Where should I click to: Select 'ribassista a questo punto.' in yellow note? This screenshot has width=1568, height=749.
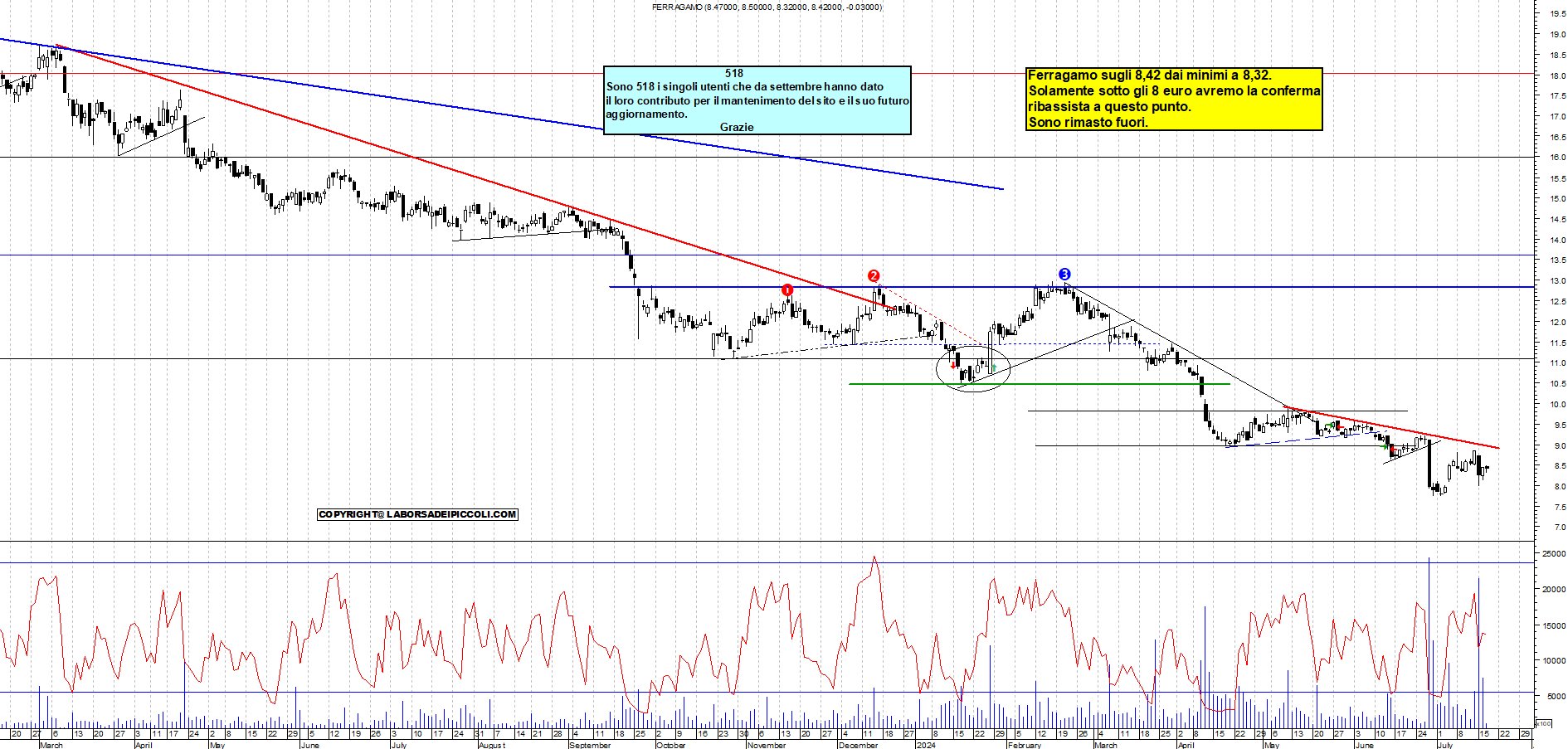1110,107
